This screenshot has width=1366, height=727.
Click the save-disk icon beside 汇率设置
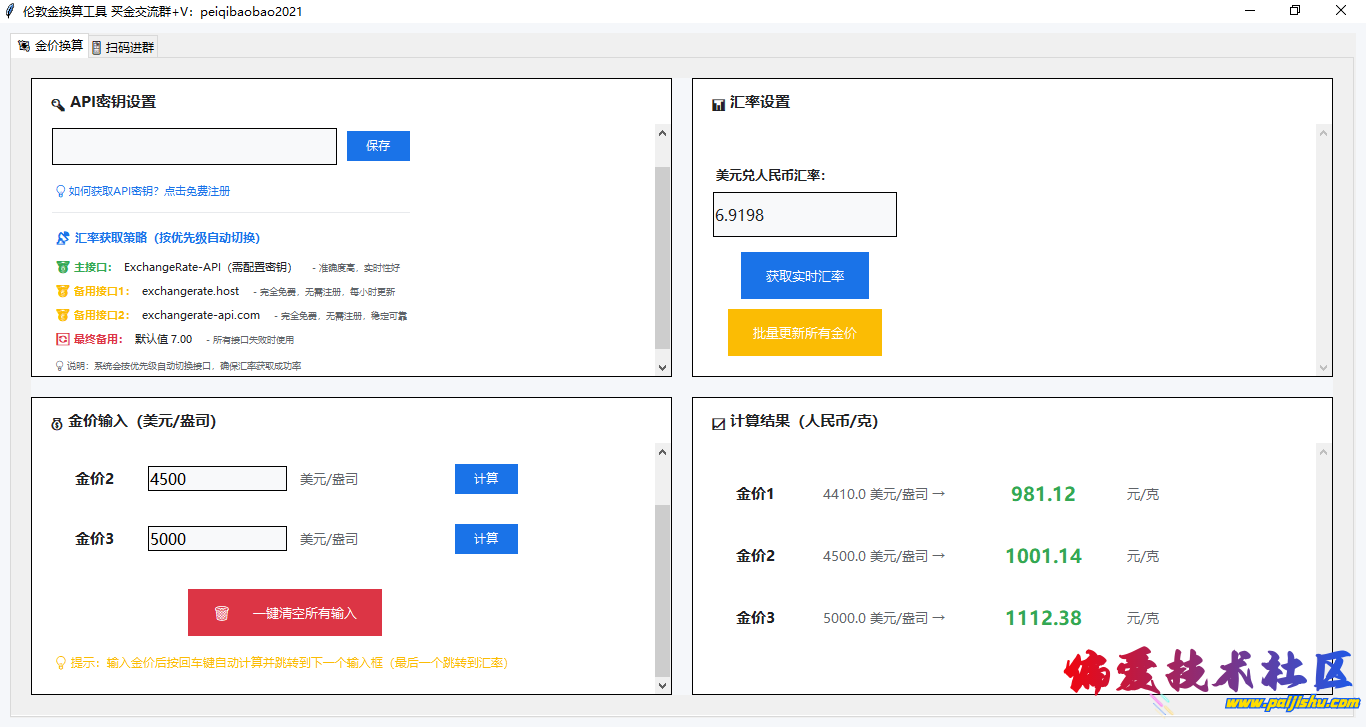click(718, 103)
